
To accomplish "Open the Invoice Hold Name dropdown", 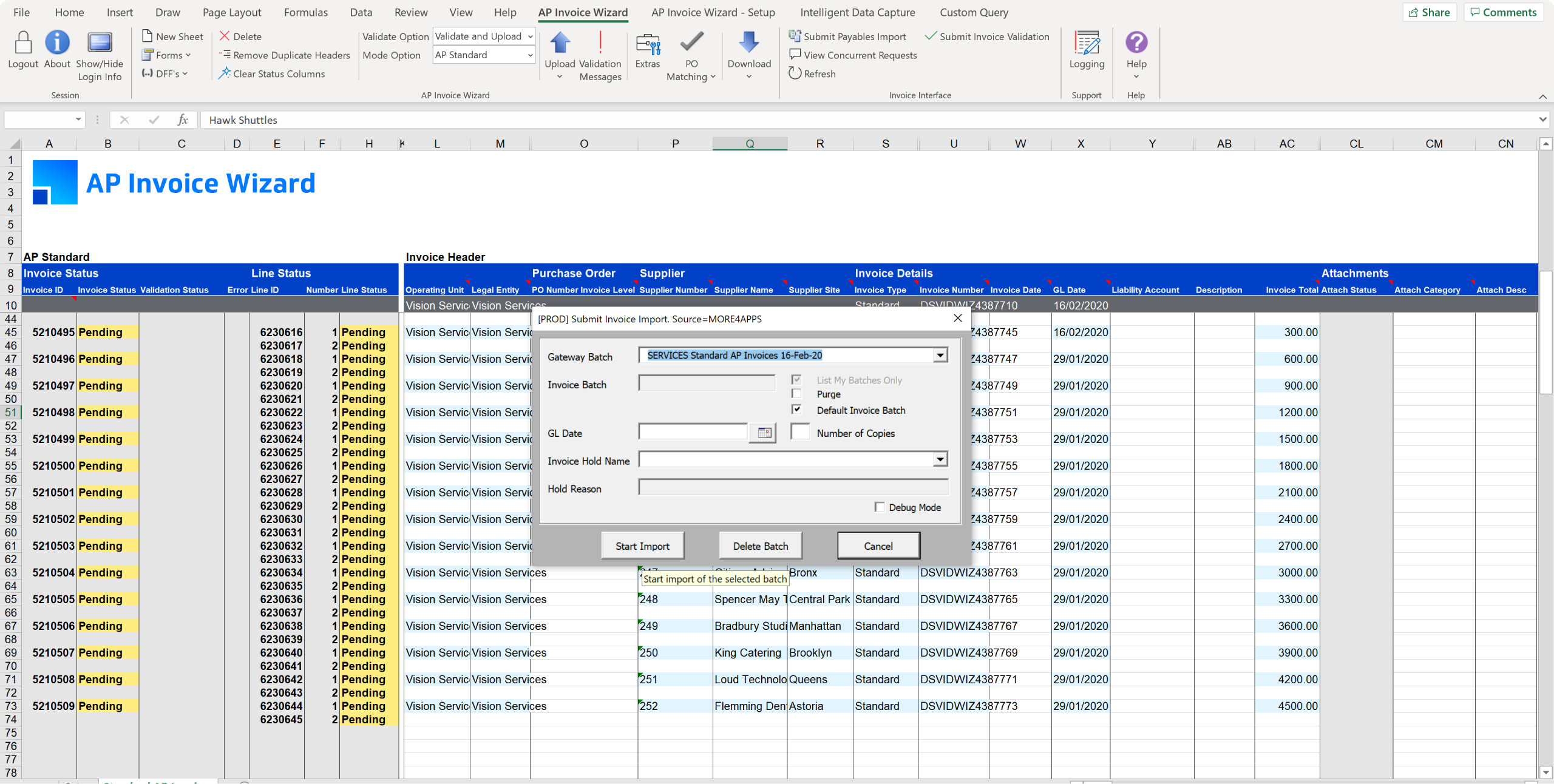I will tap(940, 459).
